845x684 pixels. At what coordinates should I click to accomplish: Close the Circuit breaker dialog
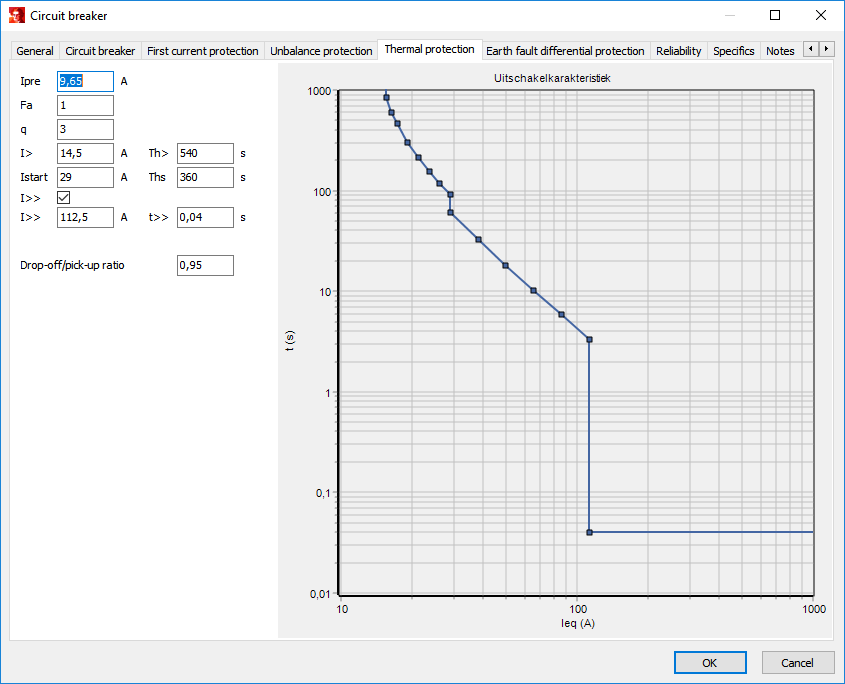coord(821,15)
